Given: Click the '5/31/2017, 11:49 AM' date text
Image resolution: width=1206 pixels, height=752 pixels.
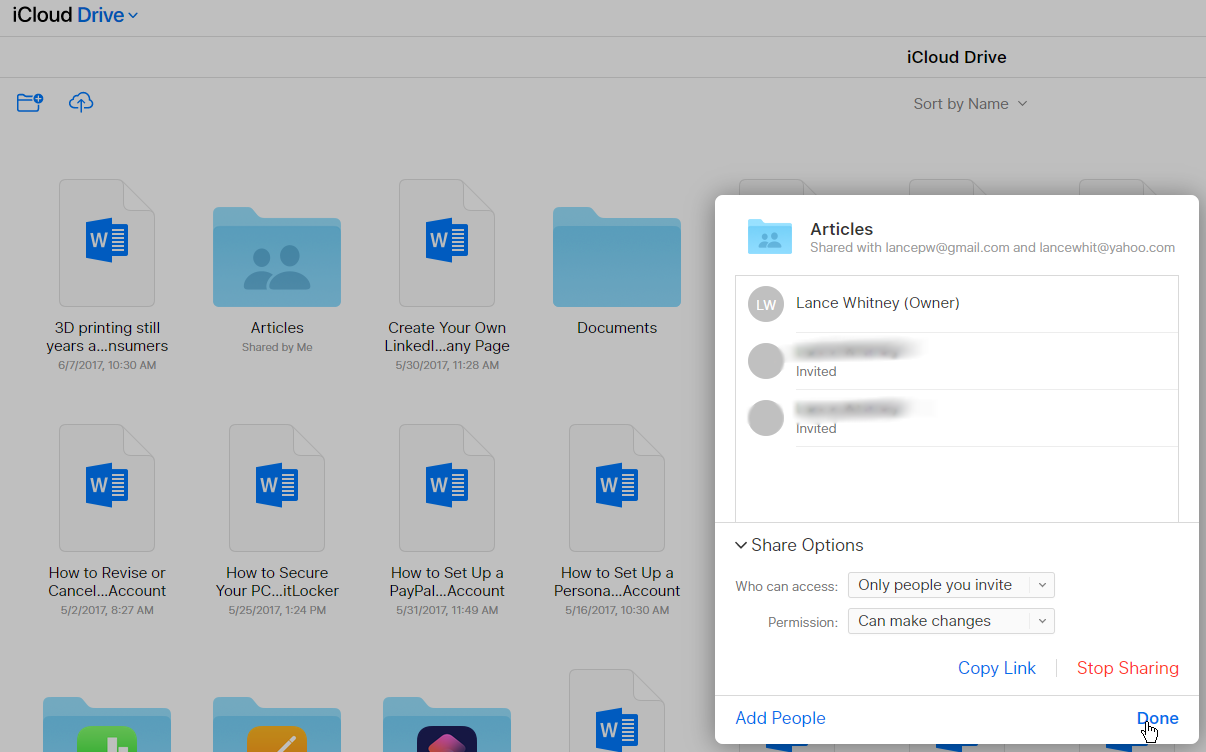Looking at the screenshot, I should (x=447, y=610).
